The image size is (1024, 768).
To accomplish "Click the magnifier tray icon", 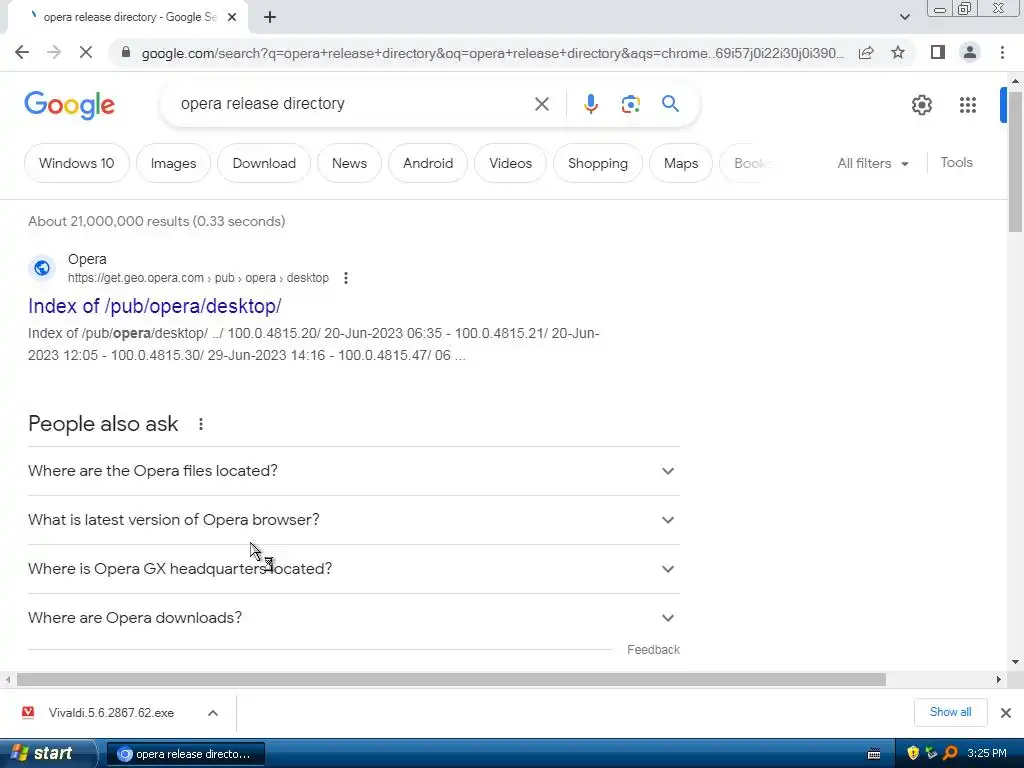I will pyautogui.click(x=950, y=753).
